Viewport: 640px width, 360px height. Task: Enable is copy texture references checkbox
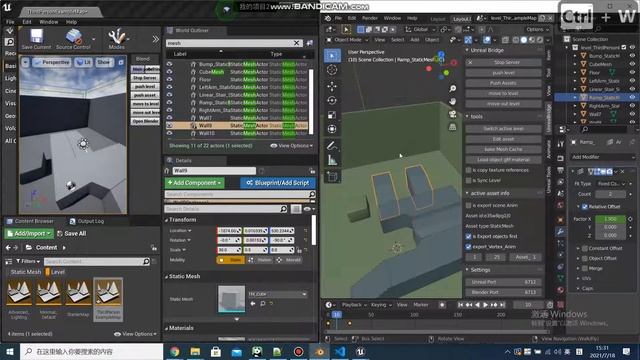click(469, 170)
